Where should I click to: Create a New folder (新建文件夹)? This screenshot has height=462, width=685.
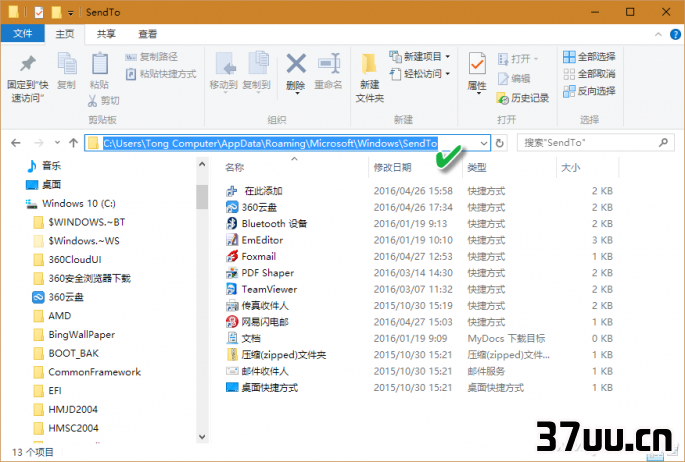pos(370,78)
